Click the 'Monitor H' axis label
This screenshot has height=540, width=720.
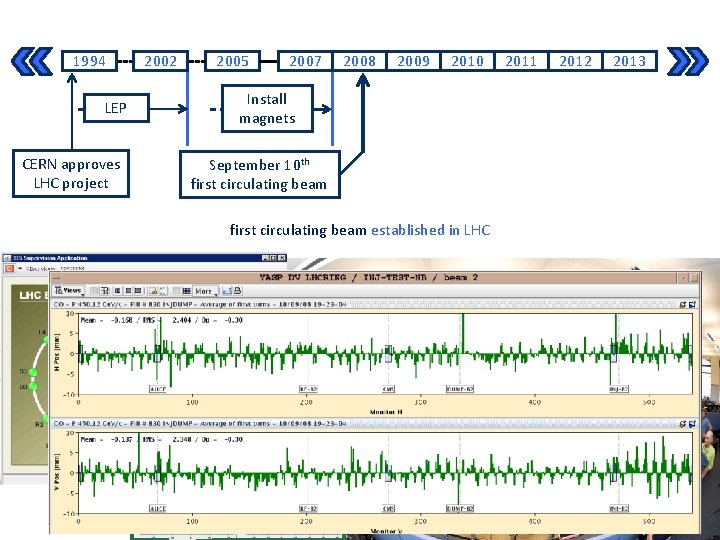pyautogui.click(x=386, y=412)
